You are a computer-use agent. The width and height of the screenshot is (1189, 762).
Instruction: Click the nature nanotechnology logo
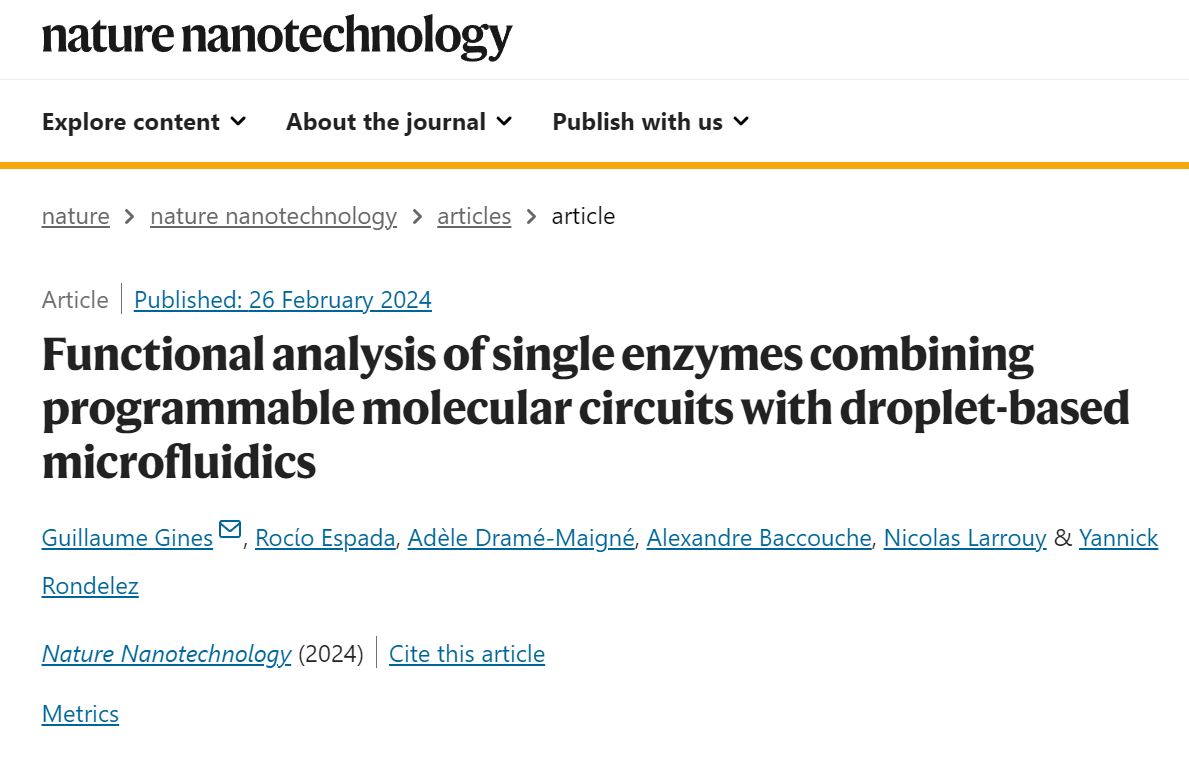tap(277, 36)
